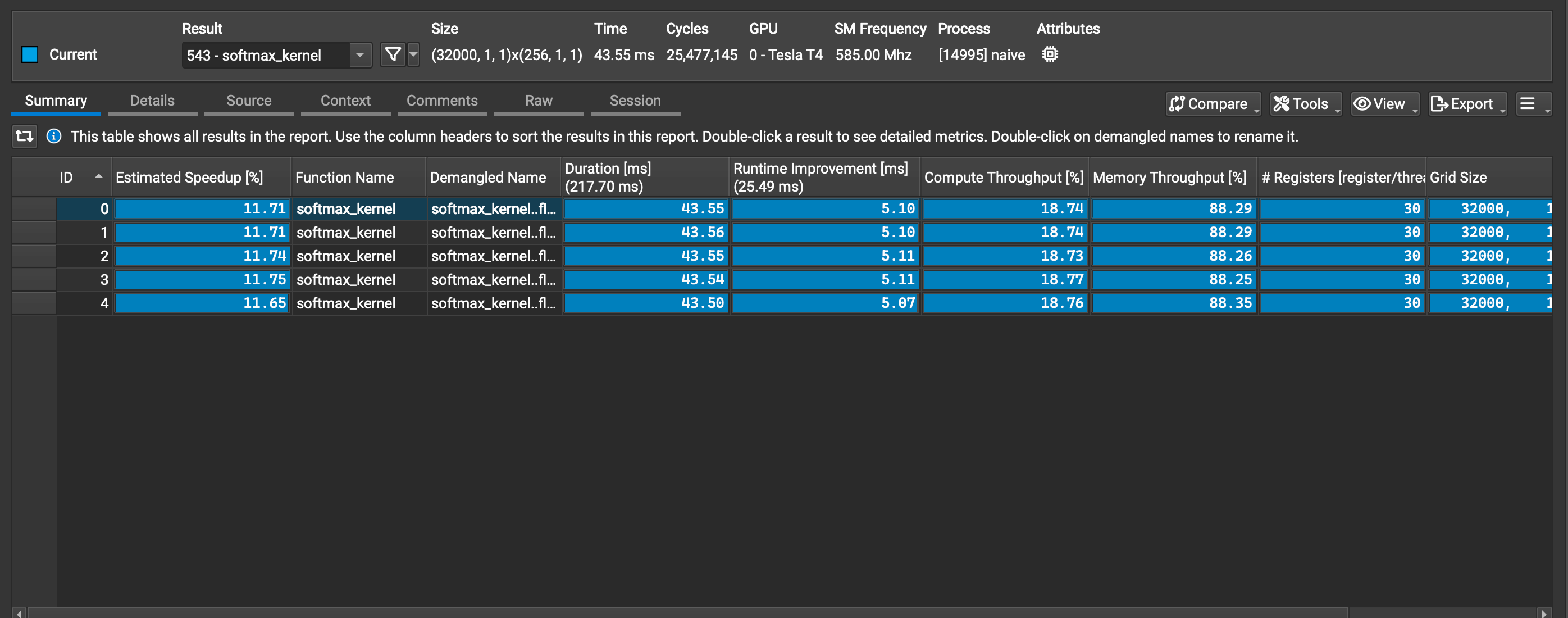1568x618 pixels.
Task: Click the blue info icon
Action: click(53, 136)
